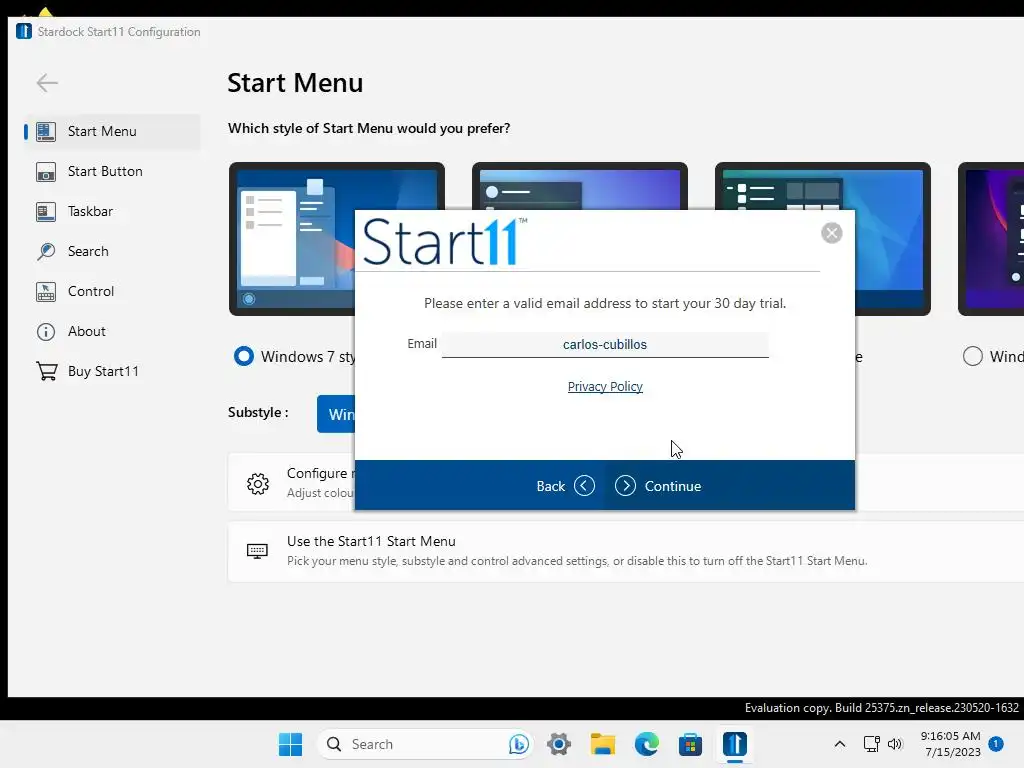Select the Windows 7 style radio button
This screenshot has height=768, width=1024.
(x=244, y=356)
